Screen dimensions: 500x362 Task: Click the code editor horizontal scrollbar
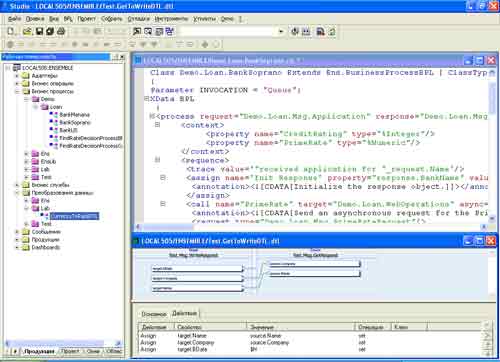tap(310, 227)
